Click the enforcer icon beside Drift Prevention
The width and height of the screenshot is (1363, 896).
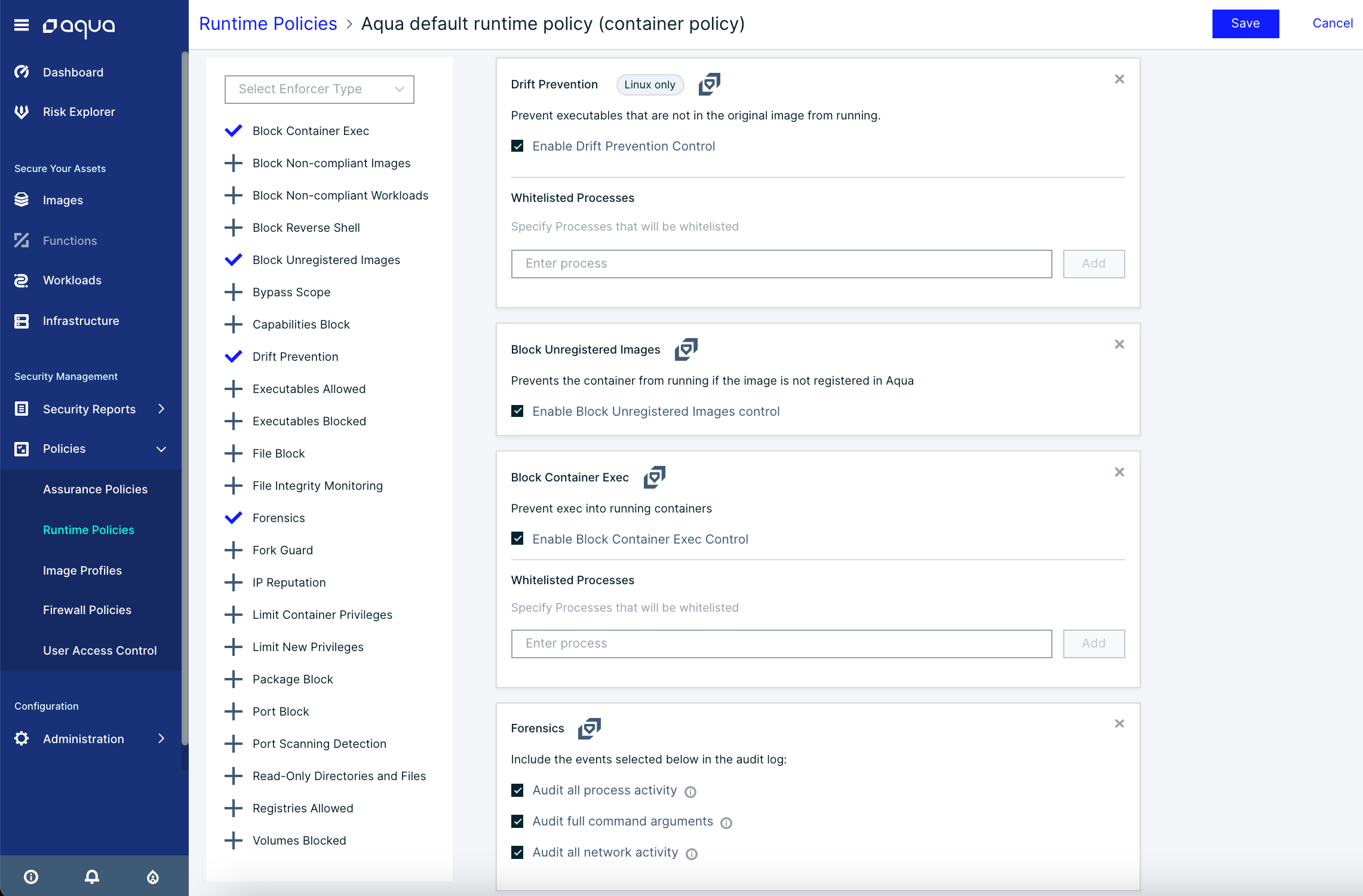[x=710, y=84]
